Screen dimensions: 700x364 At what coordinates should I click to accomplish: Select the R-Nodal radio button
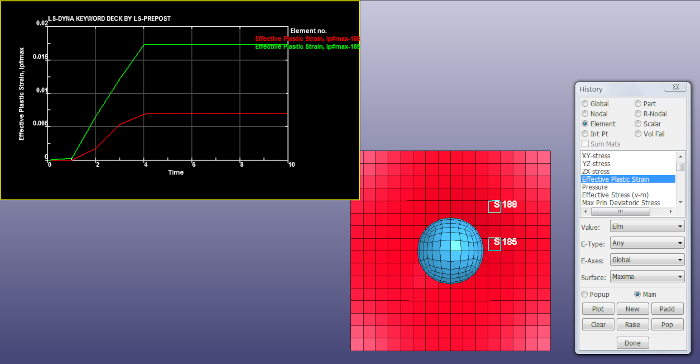[x=638, y=113]
